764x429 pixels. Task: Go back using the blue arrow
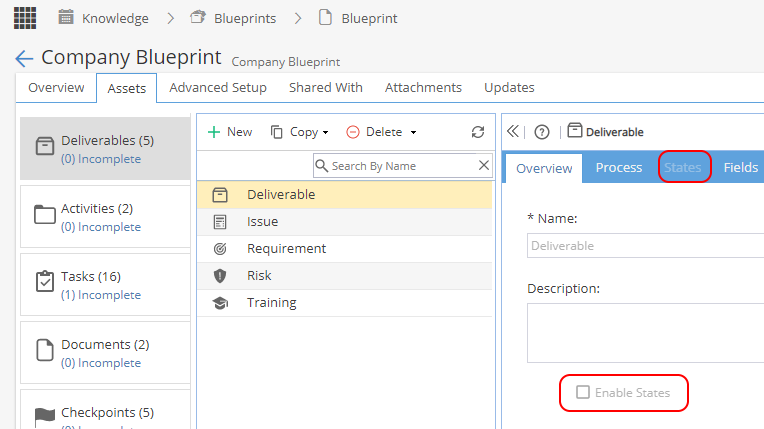(24, 58)
